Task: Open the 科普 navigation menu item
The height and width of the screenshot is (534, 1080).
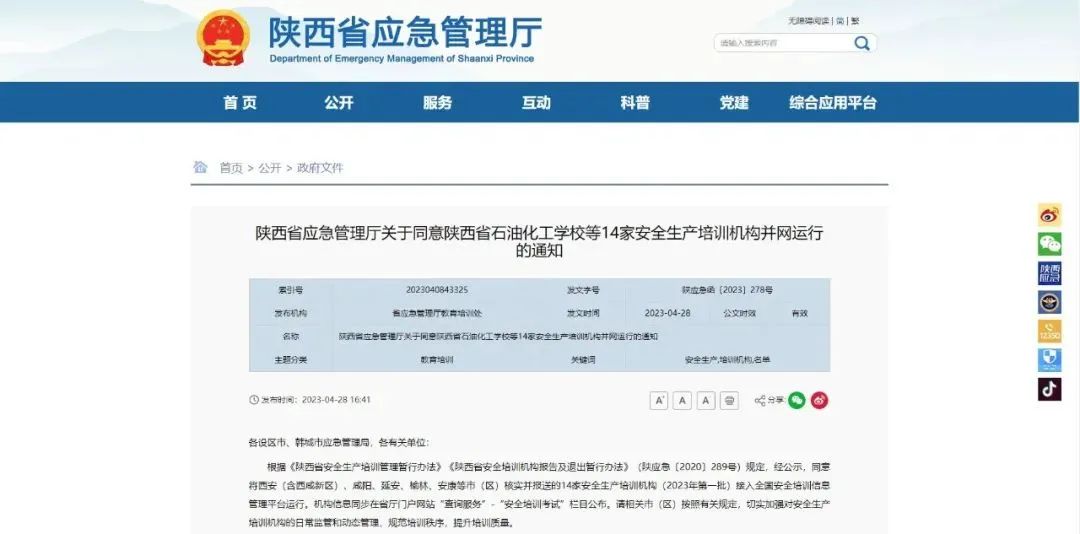Action: 635,103
